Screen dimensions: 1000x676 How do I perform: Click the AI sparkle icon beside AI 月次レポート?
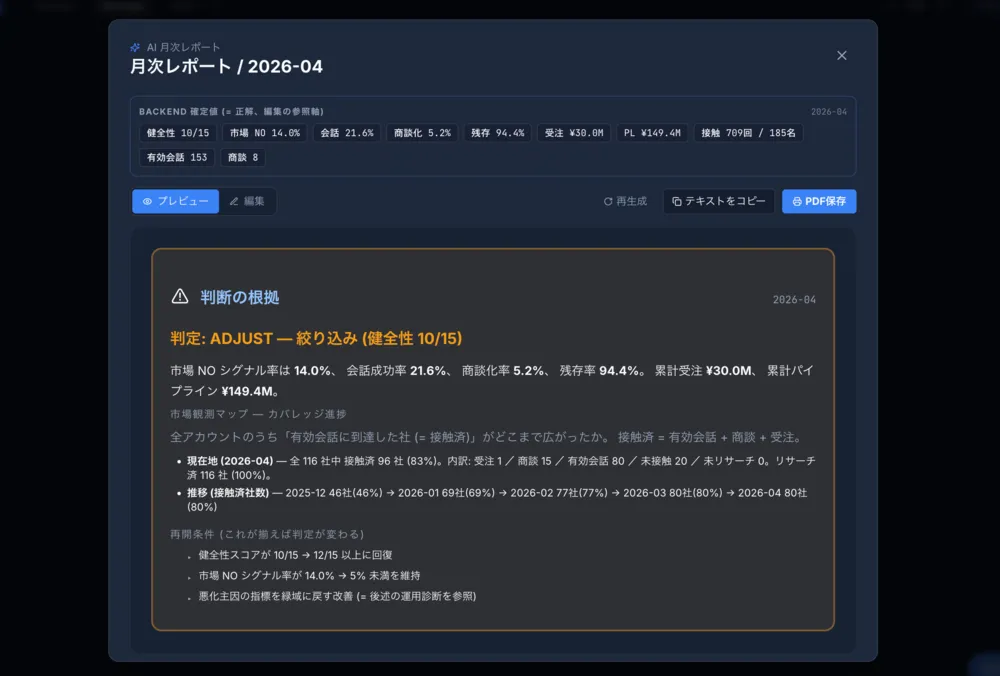point(135,47)
